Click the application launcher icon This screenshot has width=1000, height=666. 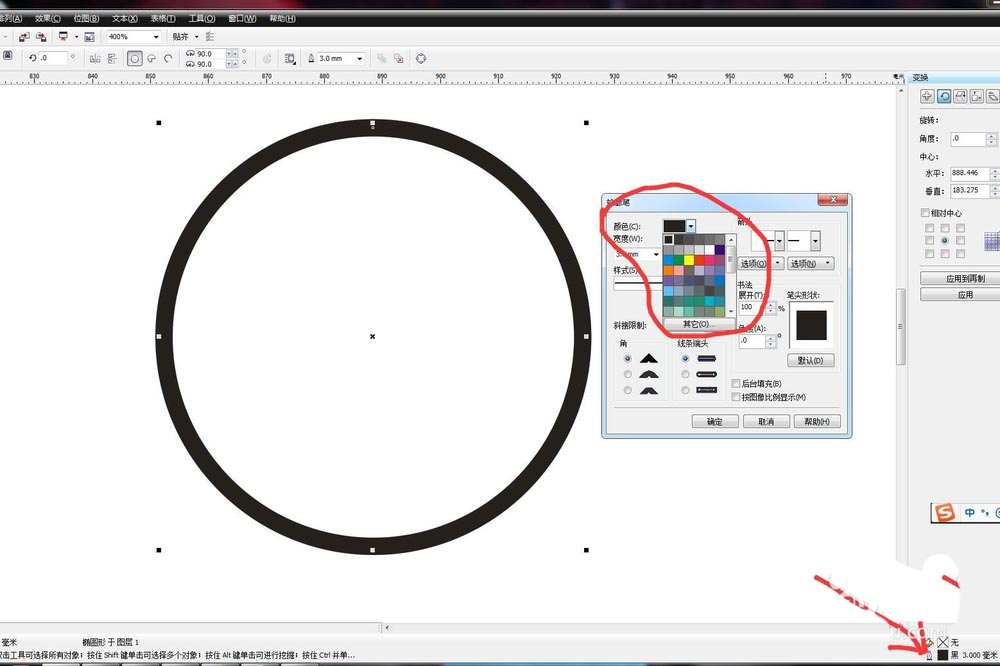(x=63, y=37)
